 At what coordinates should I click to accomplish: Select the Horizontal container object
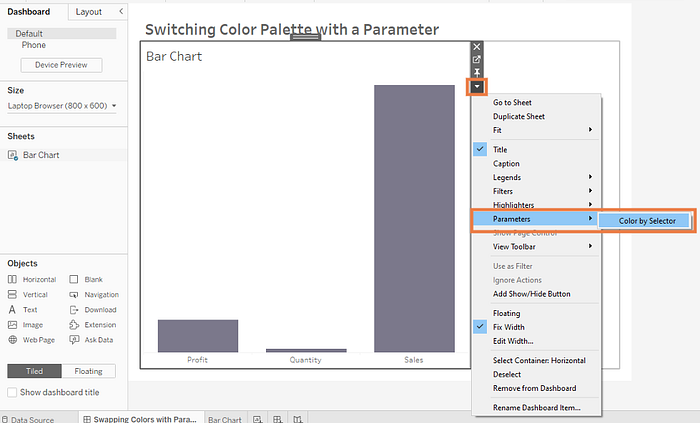pyautogui.click(x=32, y=279)
